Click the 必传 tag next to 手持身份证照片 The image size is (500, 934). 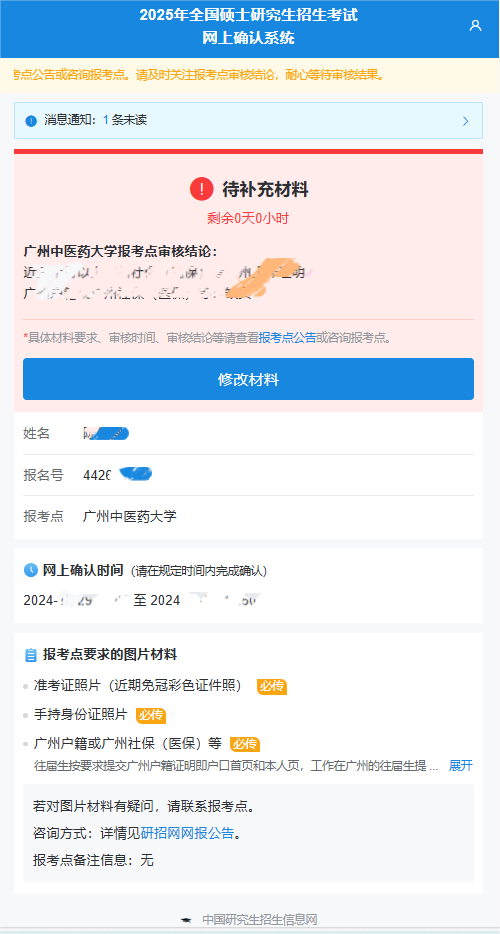pos(151,715)
